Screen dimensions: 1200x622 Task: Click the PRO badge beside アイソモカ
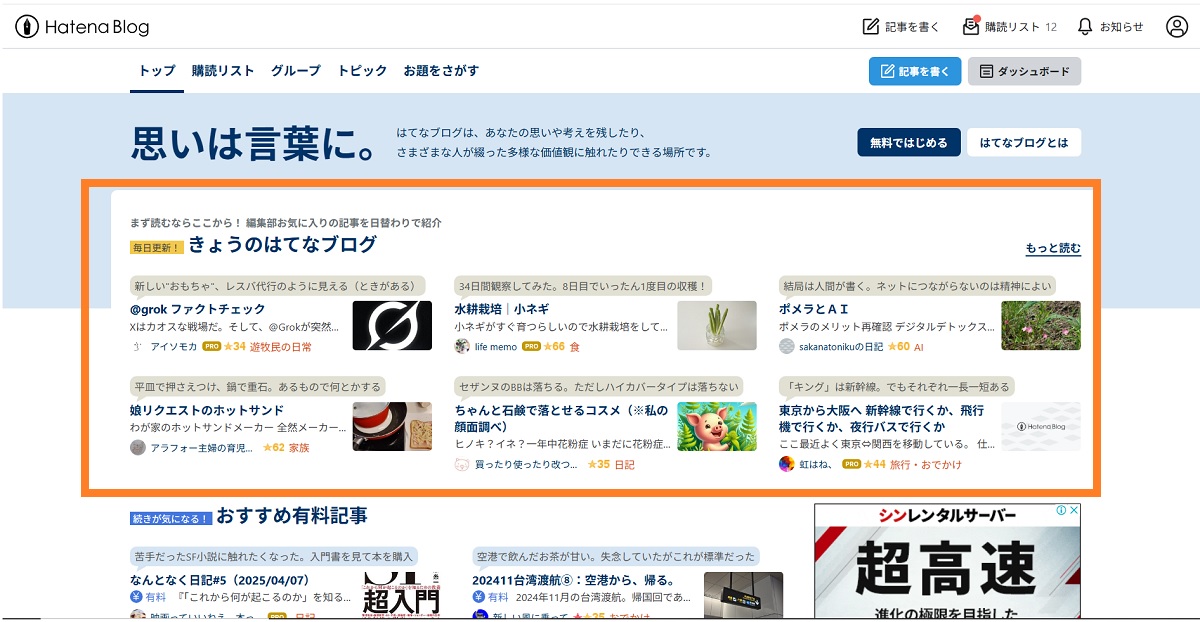pos(211,347)
